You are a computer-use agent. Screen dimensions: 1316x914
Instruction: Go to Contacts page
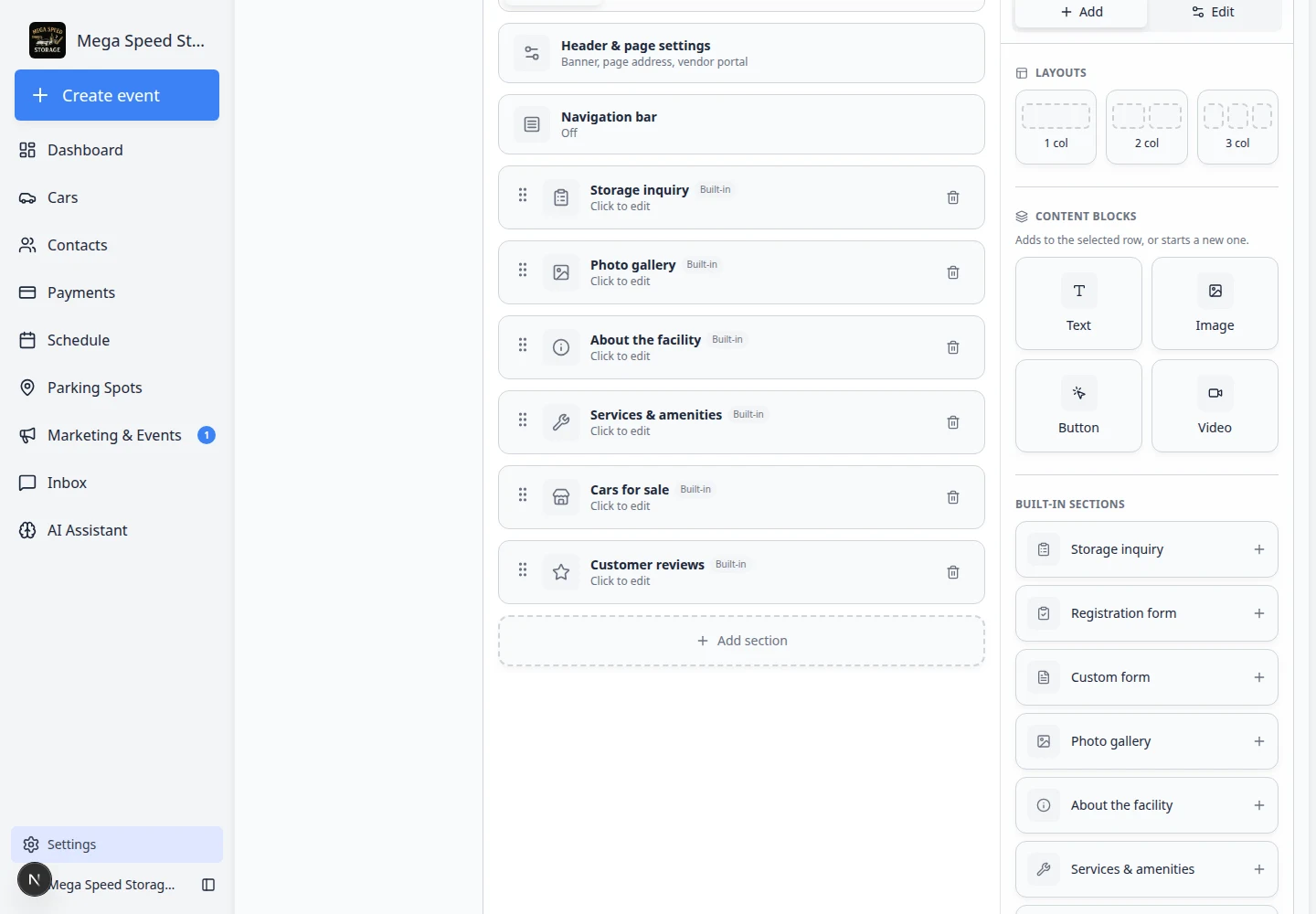tap(117, 245)
